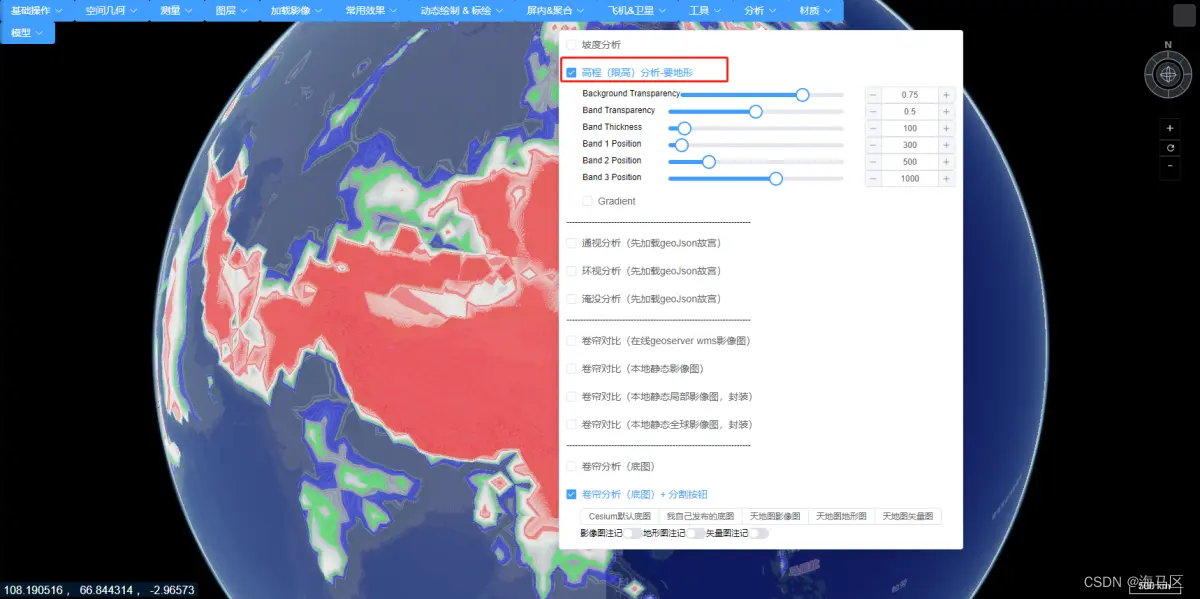This screenshot has width=1200, height=599.
Task: Open the 屏内&聚合 dropdown menu
Action: [557, 10]
